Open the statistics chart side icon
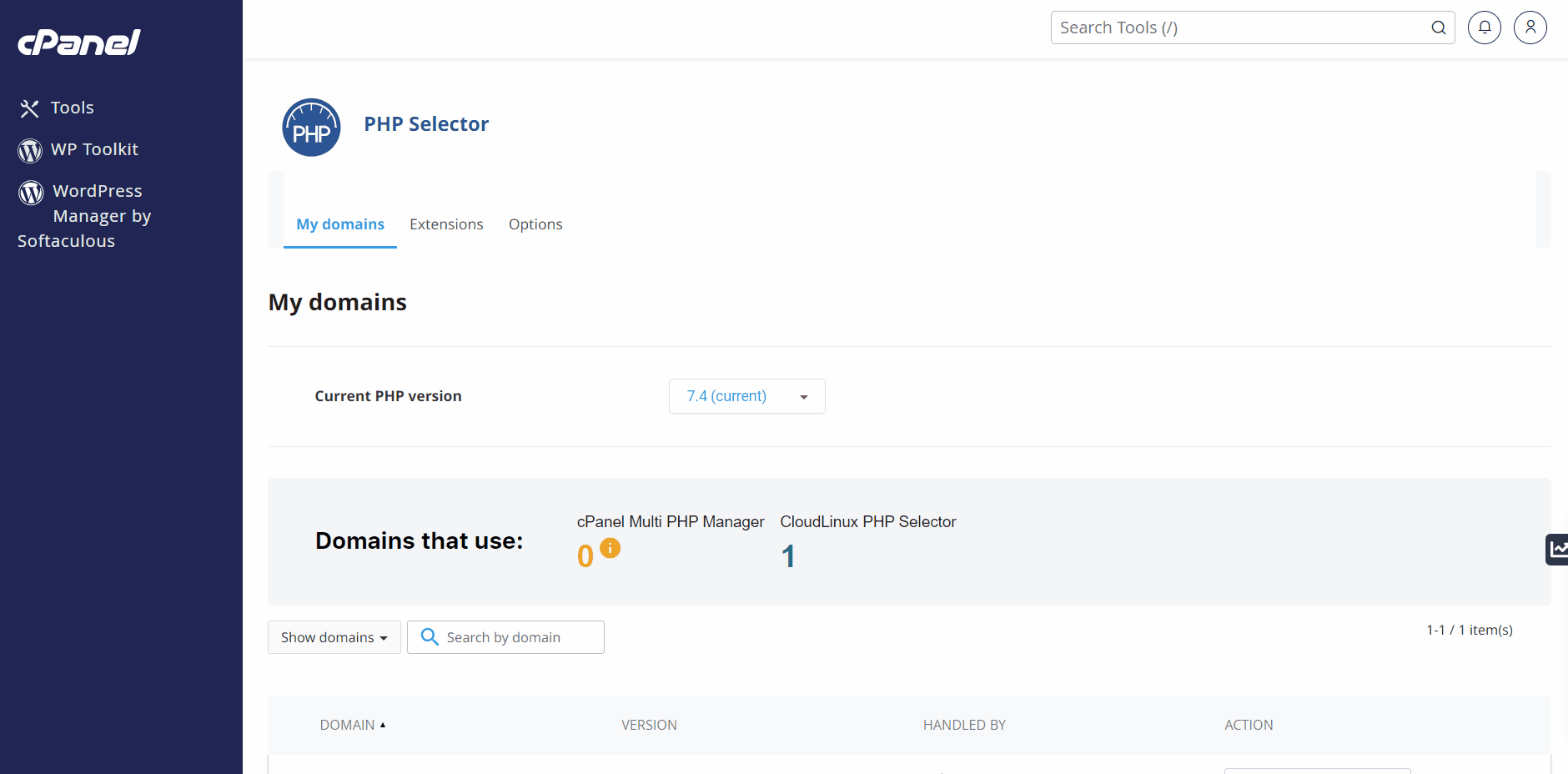Viewport: 1568px width, 774px height. (1557, 550)
